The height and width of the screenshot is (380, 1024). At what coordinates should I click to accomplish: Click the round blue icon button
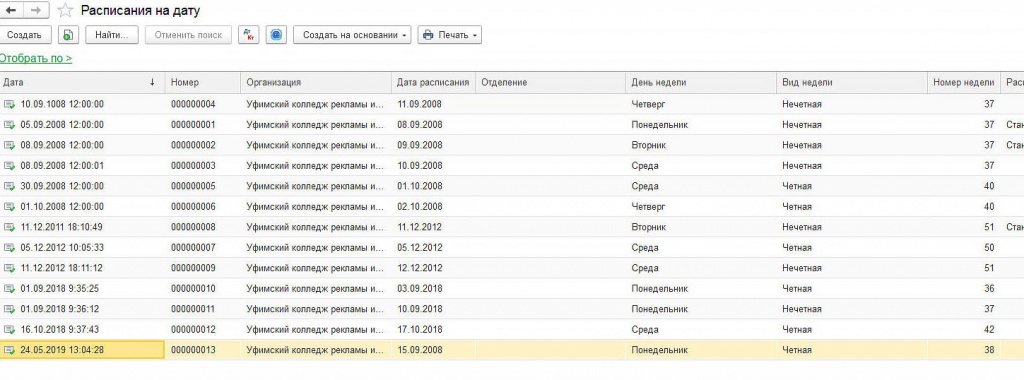(276, 35)
